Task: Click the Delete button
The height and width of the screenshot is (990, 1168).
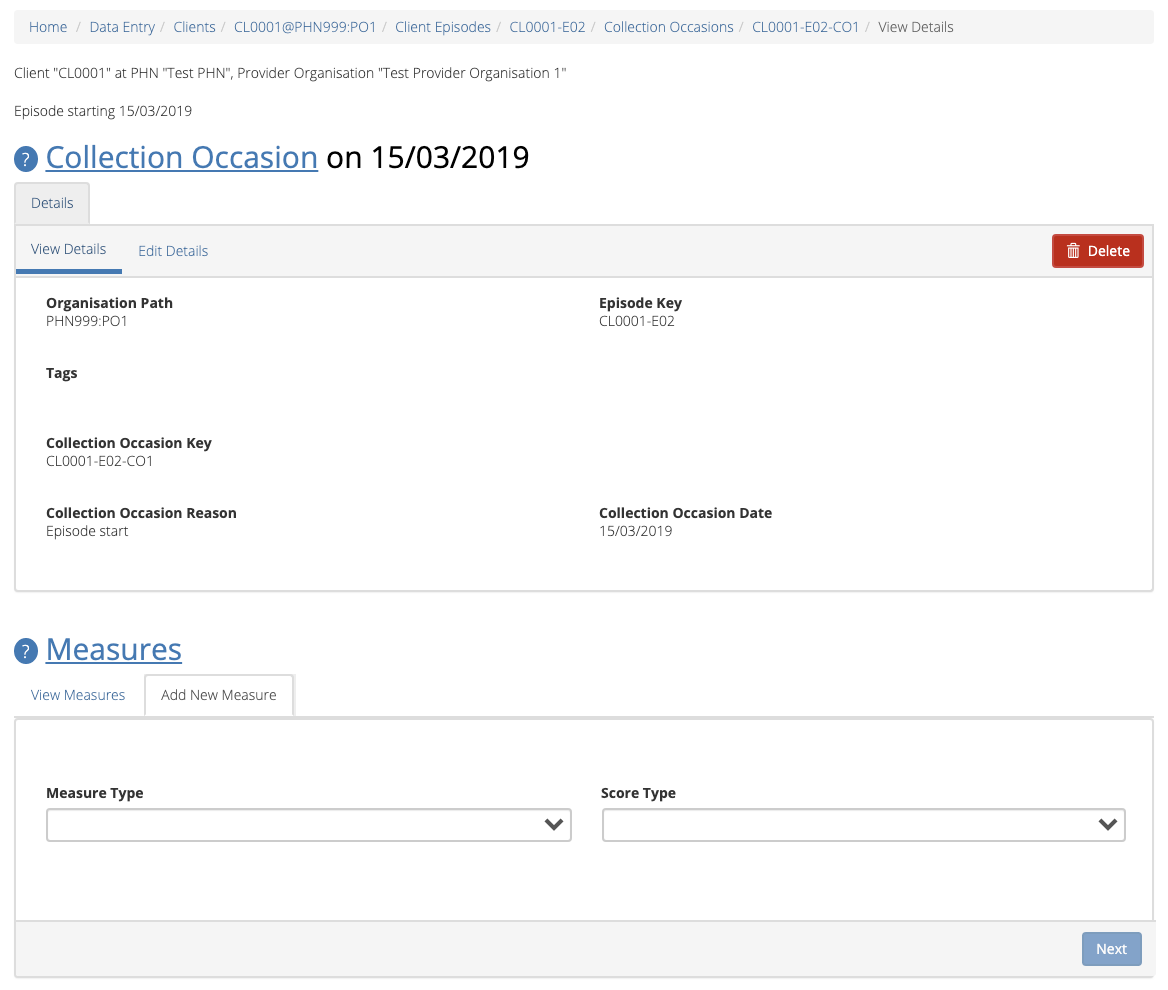Action: [1098, 251]
